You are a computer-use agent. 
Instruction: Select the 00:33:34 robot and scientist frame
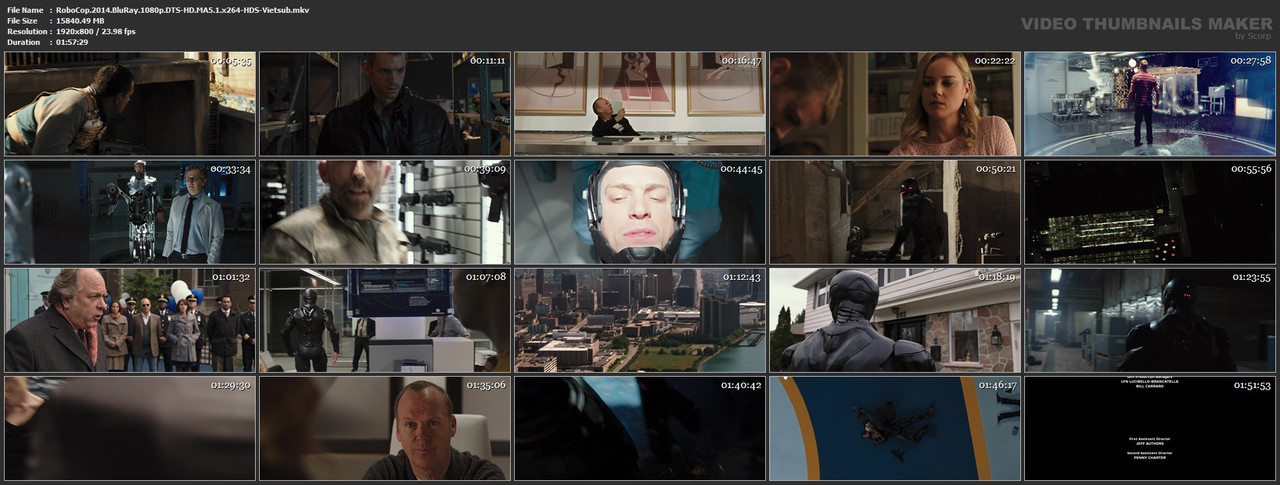[x=130, y=212]
